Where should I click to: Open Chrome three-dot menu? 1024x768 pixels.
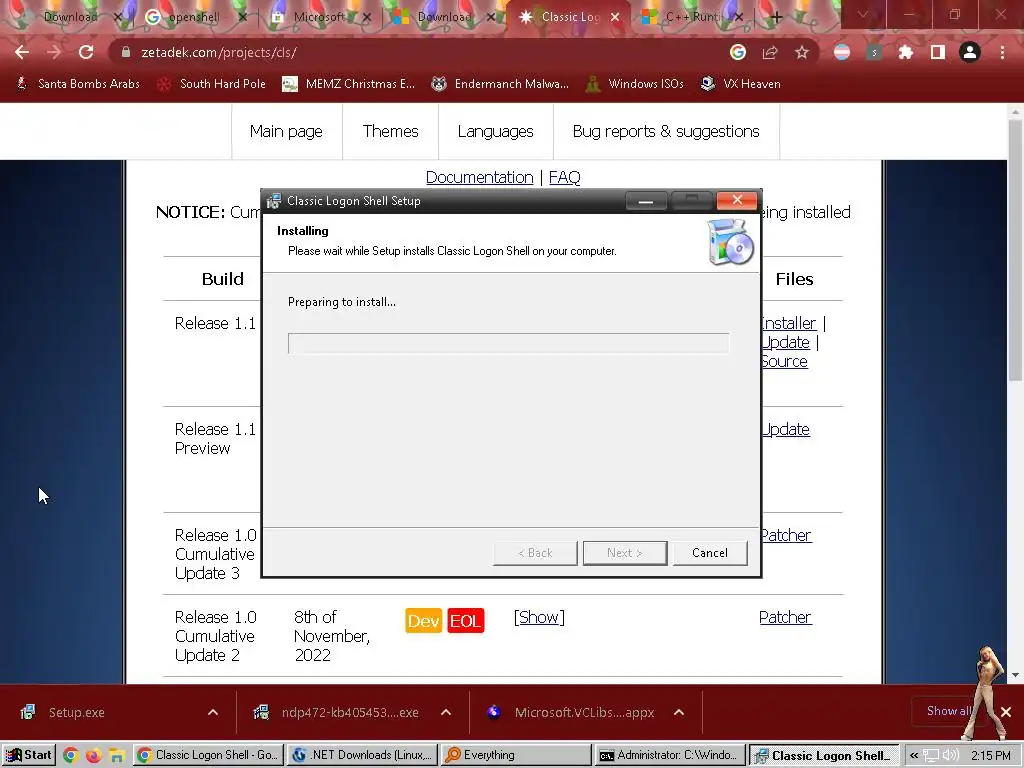tap(1002, 52)
